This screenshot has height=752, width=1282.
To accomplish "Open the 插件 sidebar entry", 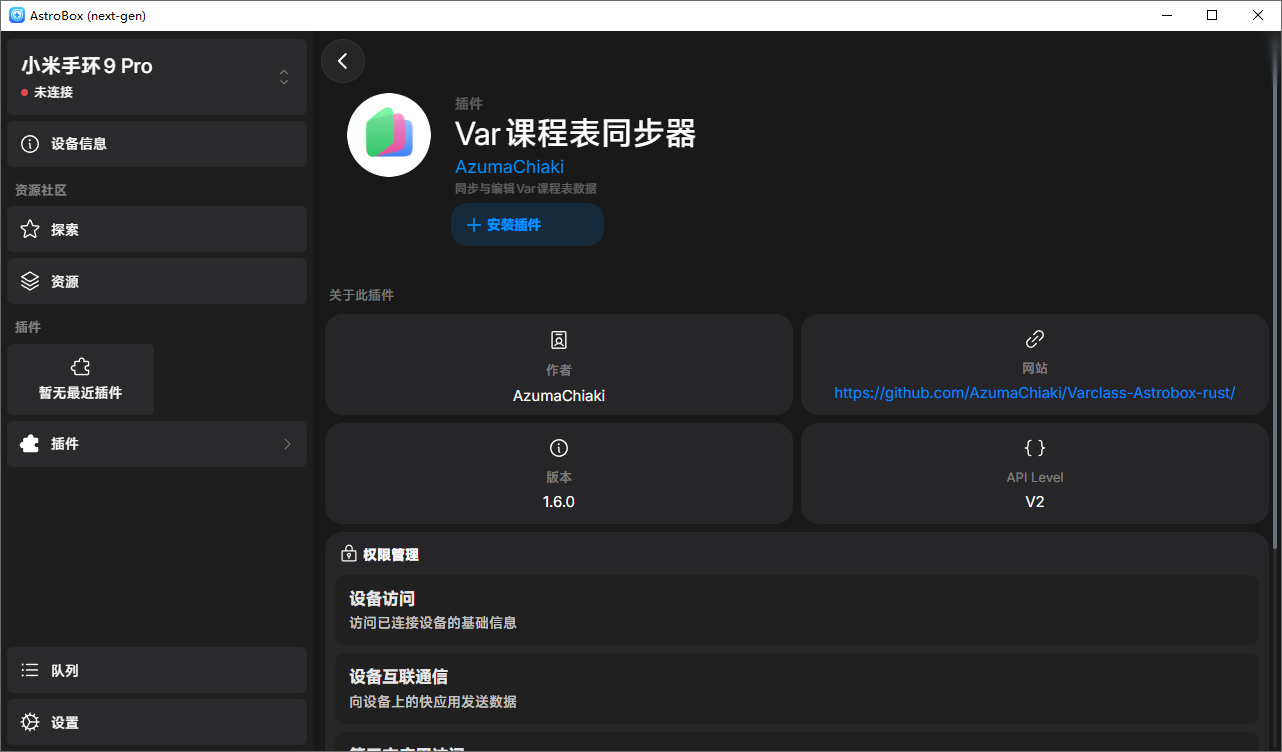I will (157, 444).
